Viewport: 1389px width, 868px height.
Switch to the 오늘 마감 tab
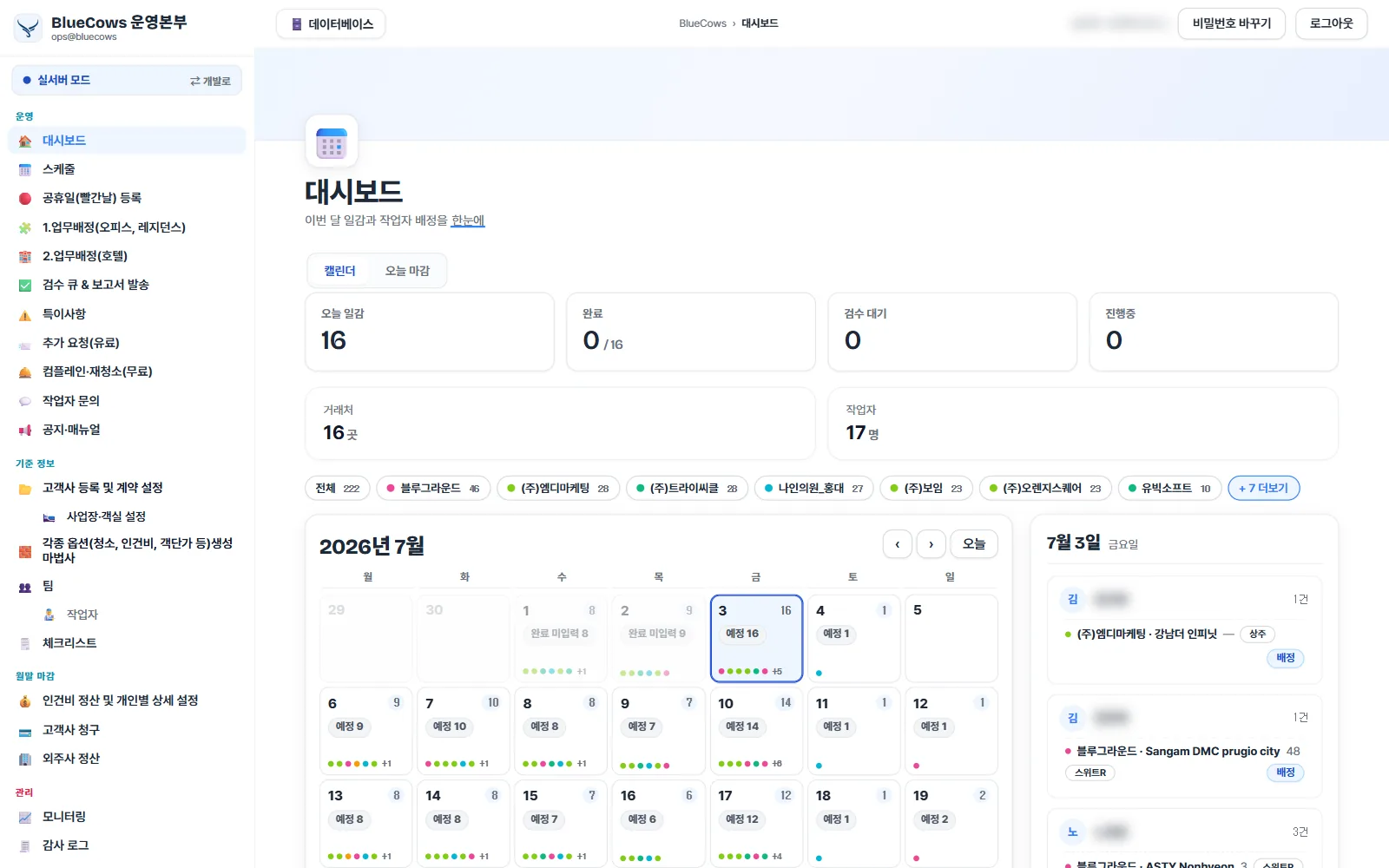tap(407, 271)
